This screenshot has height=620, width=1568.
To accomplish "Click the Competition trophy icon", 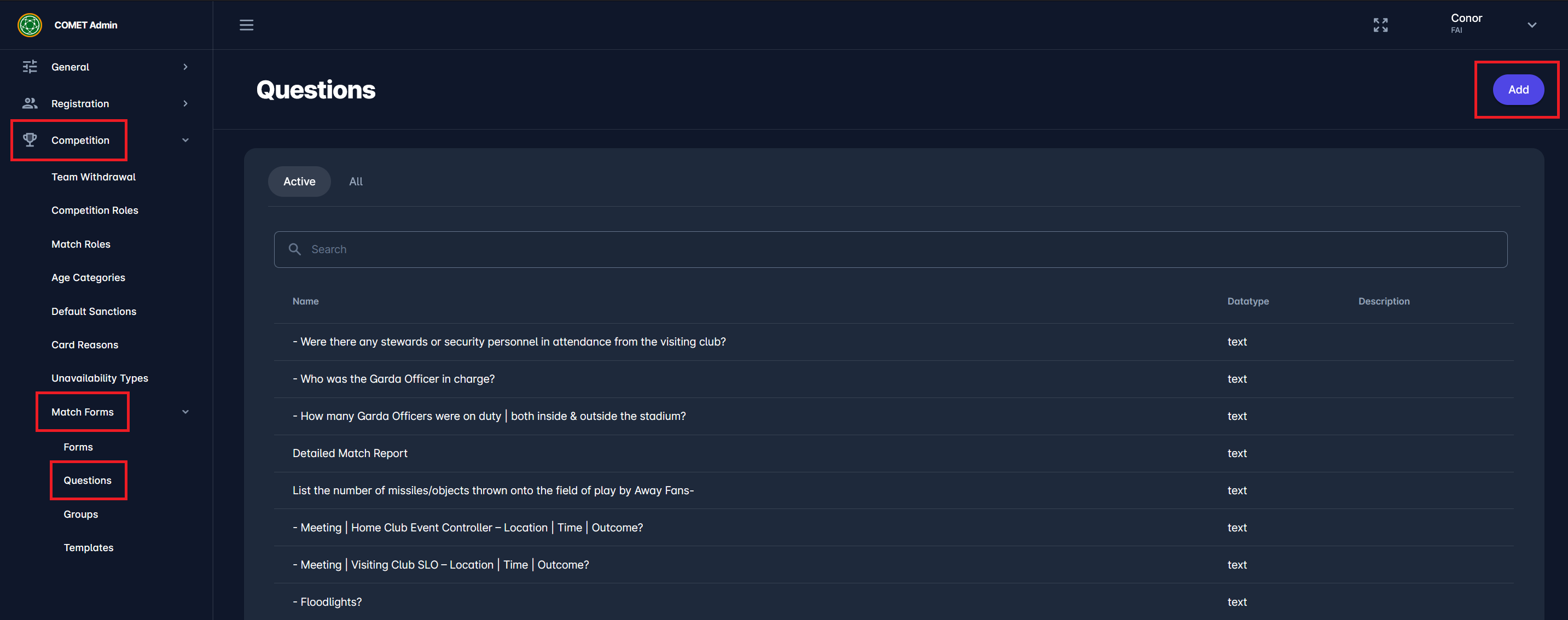I will click(30, 140).
